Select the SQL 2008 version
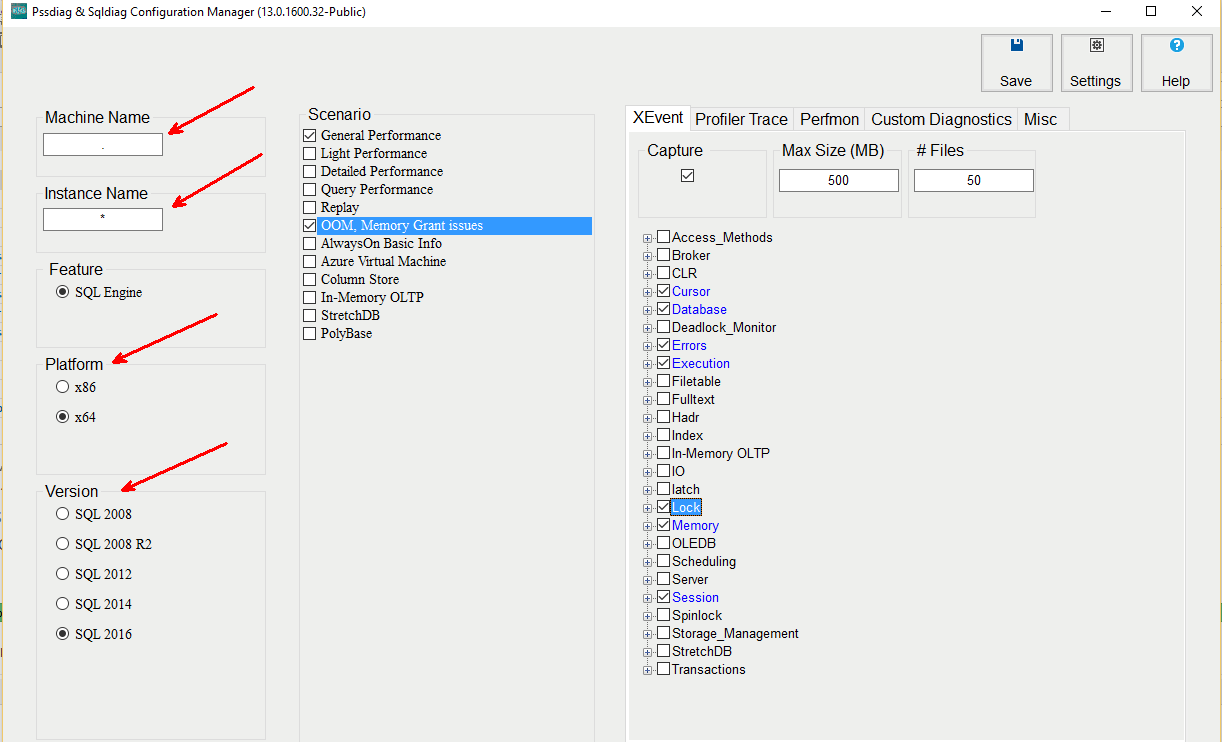This screenshot has width=1222, height=742. coord(63,514)
